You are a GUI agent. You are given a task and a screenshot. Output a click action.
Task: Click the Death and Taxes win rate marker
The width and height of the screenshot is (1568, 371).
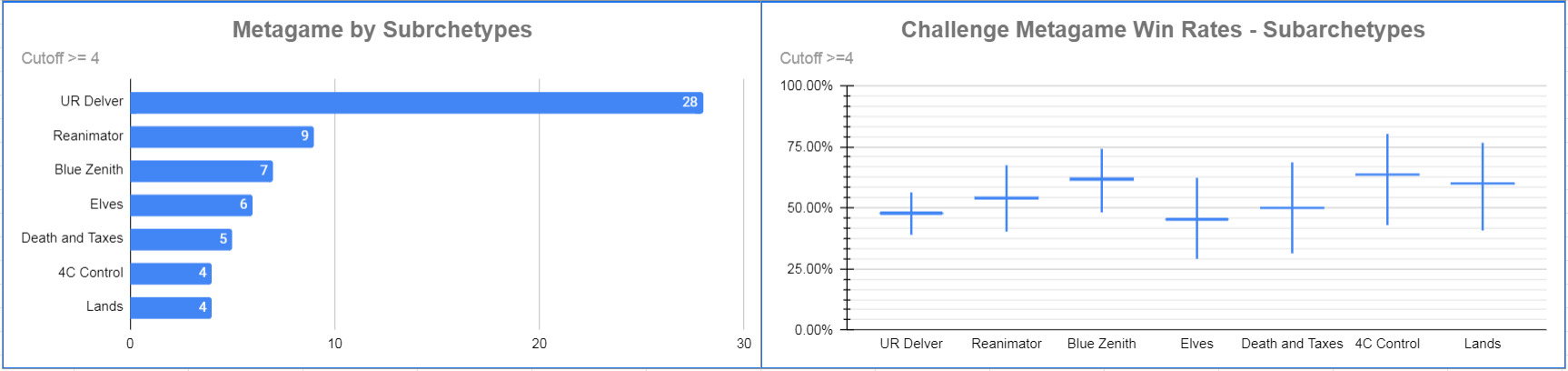(1292, 208)
